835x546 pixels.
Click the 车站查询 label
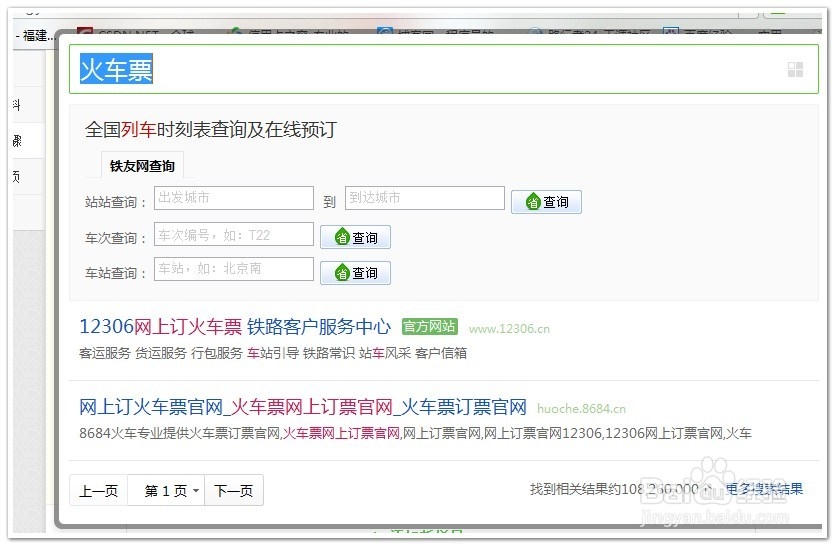pos(116,273)
